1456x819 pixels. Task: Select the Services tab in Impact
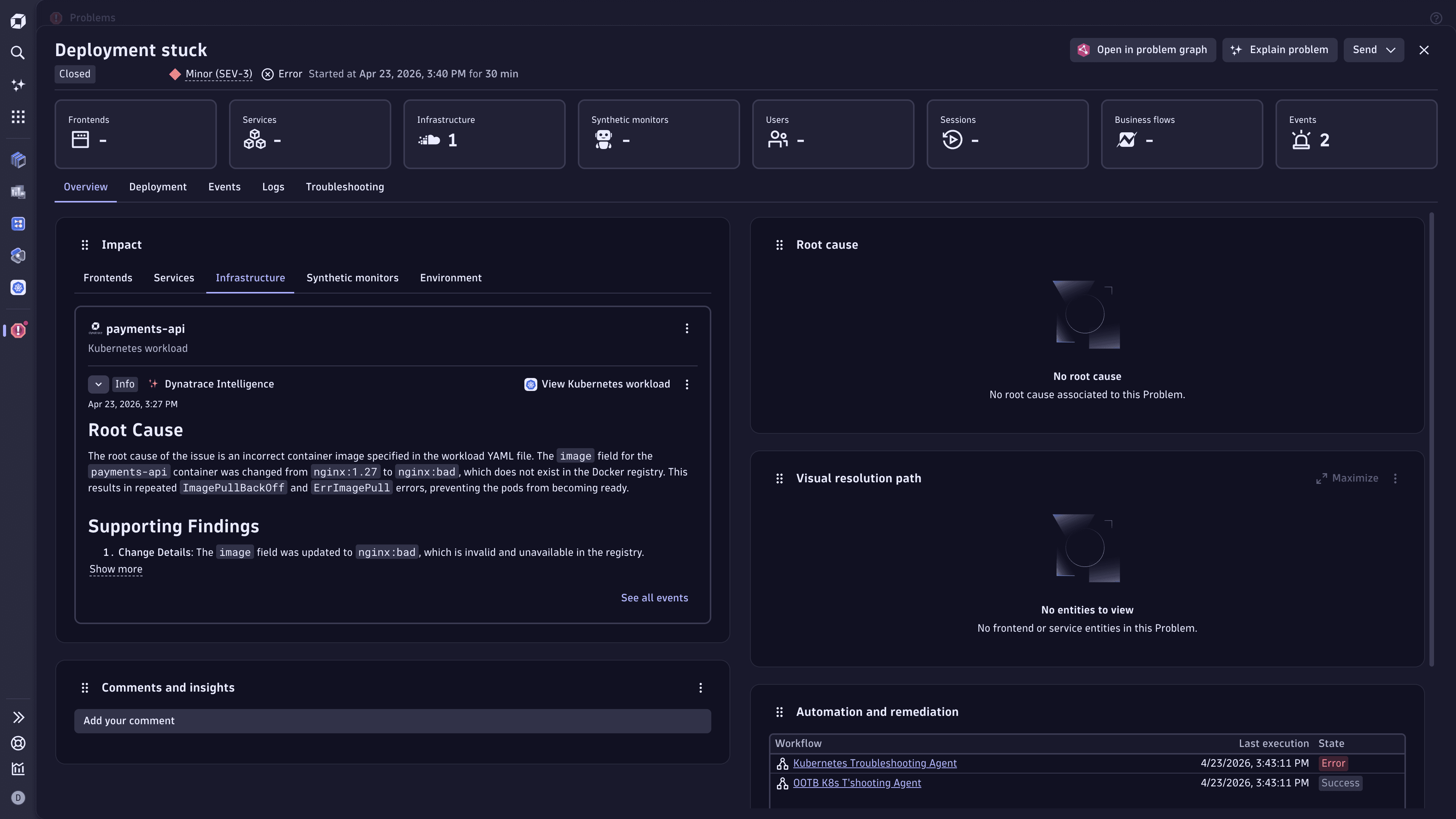[x=174, y=278]
